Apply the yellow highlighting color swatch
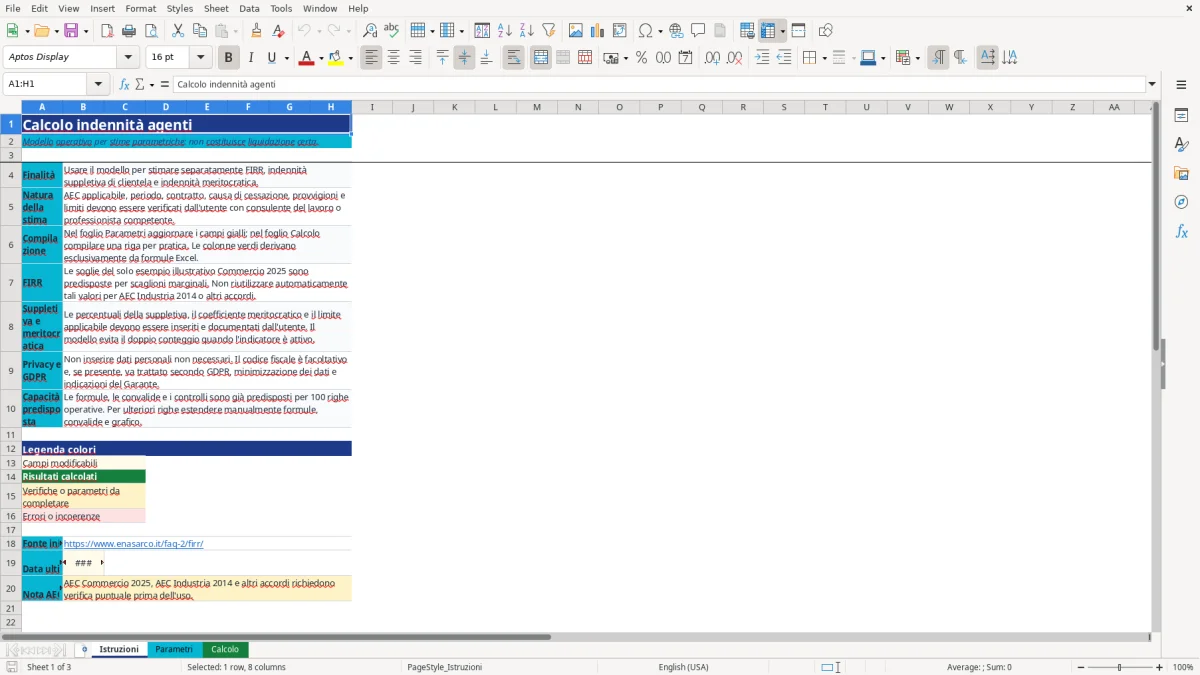Screen dimensions: 1200x675 coord(335,58)
